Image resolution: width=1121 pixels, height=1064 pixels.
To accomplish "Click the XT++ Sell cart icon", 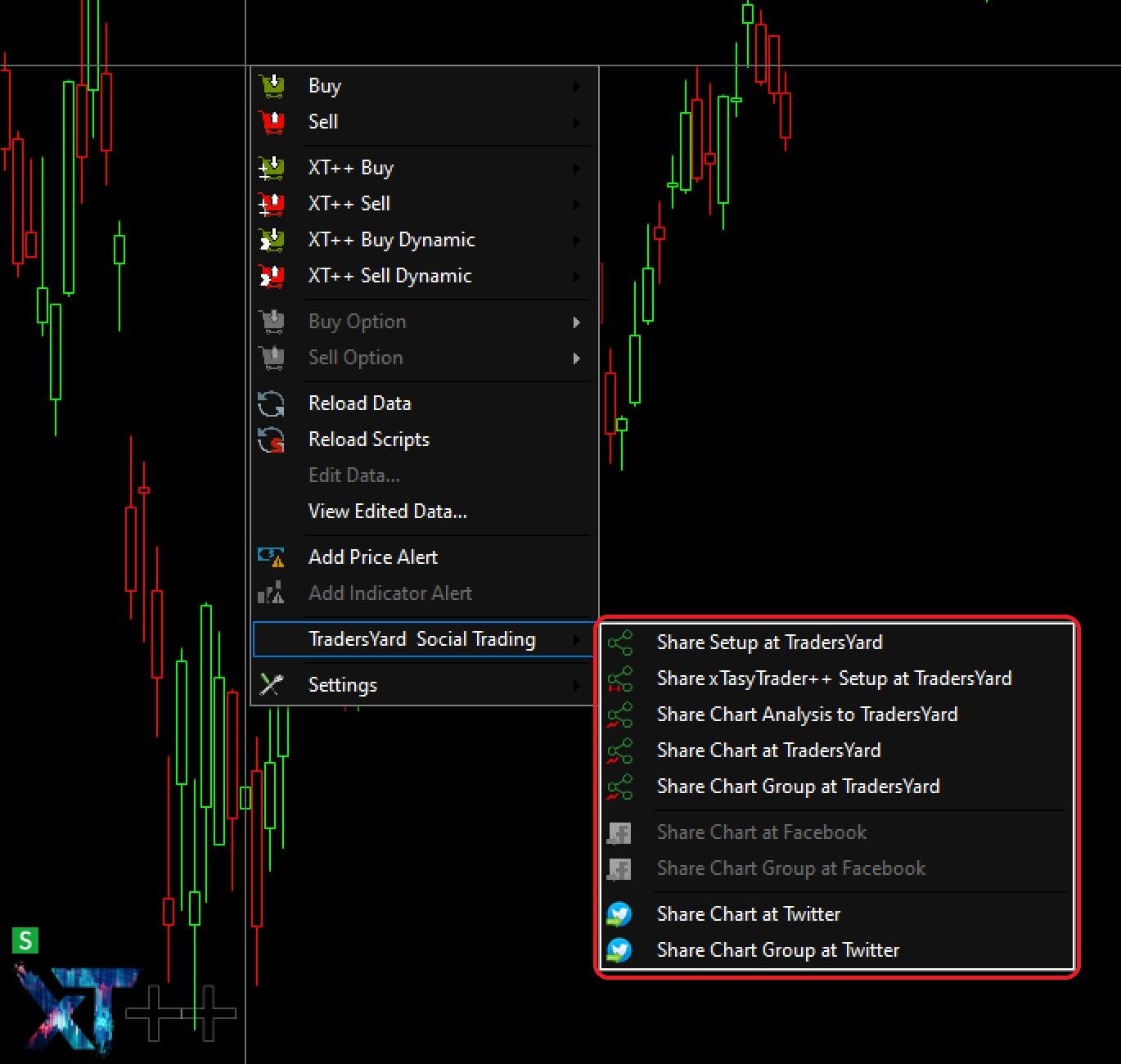I will (x=272, y=203).
